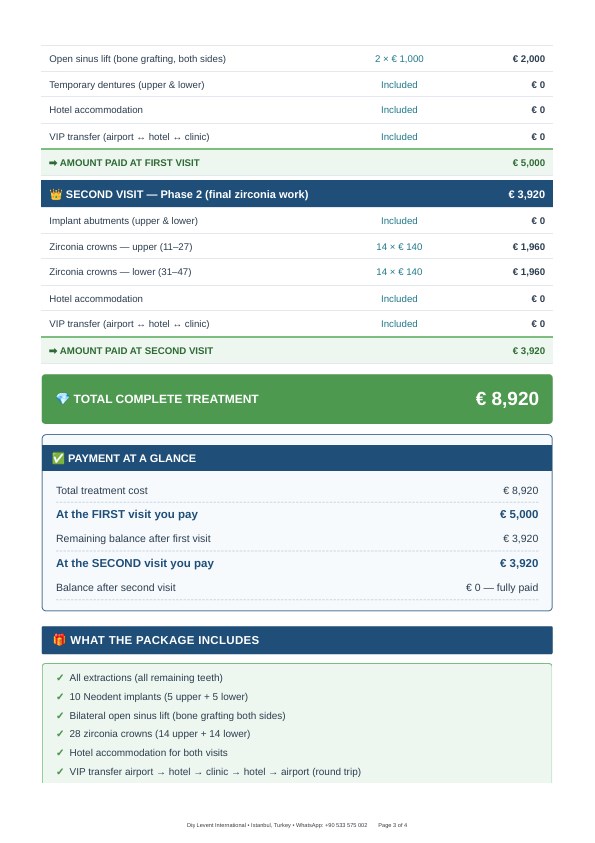Click the checkmark beside All extractions

click(x=60, y=677)
